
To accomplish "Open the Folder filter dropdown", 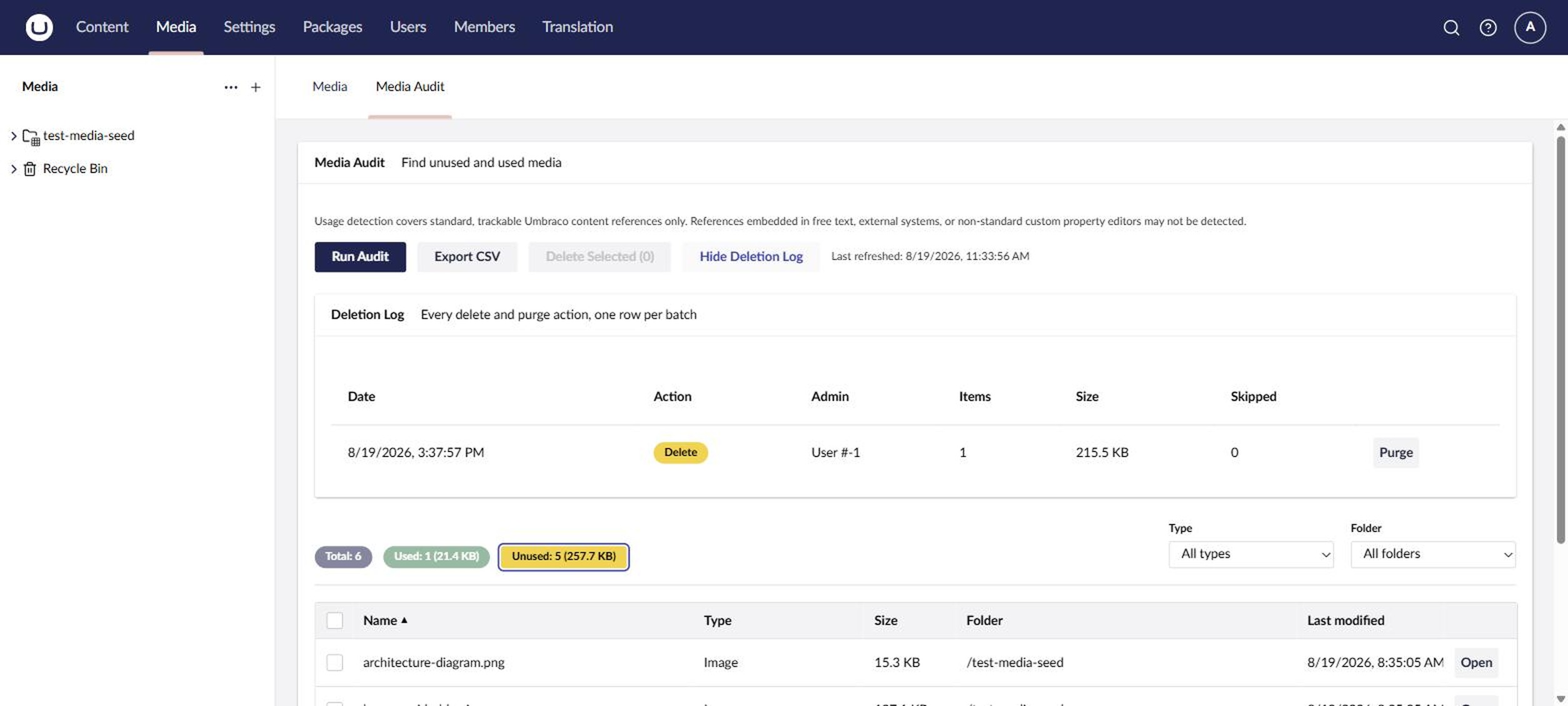I will [x=1433, y=554].
